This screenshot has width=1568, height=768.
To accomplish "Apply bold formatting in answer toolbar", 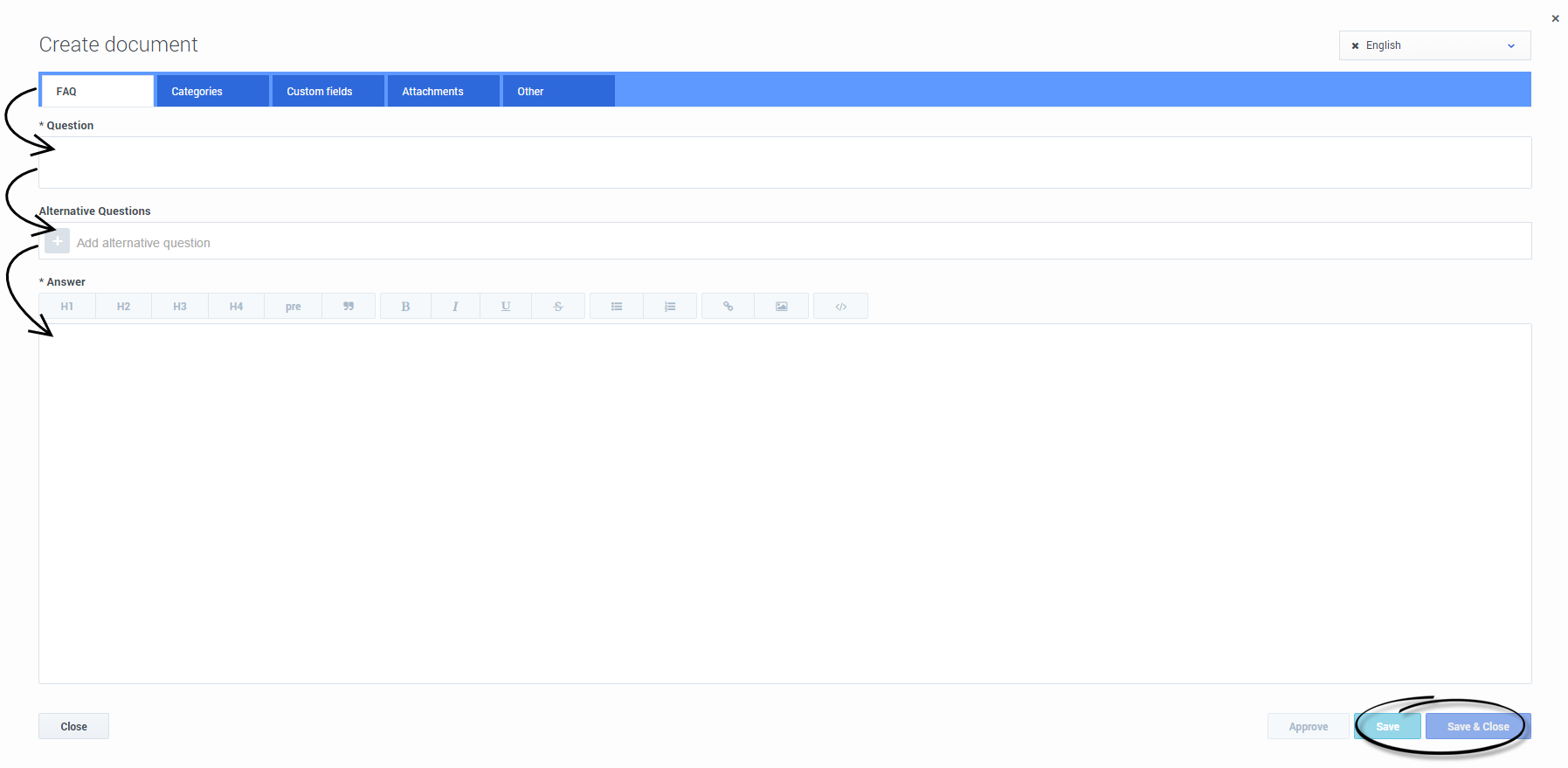I will (405, 307).
